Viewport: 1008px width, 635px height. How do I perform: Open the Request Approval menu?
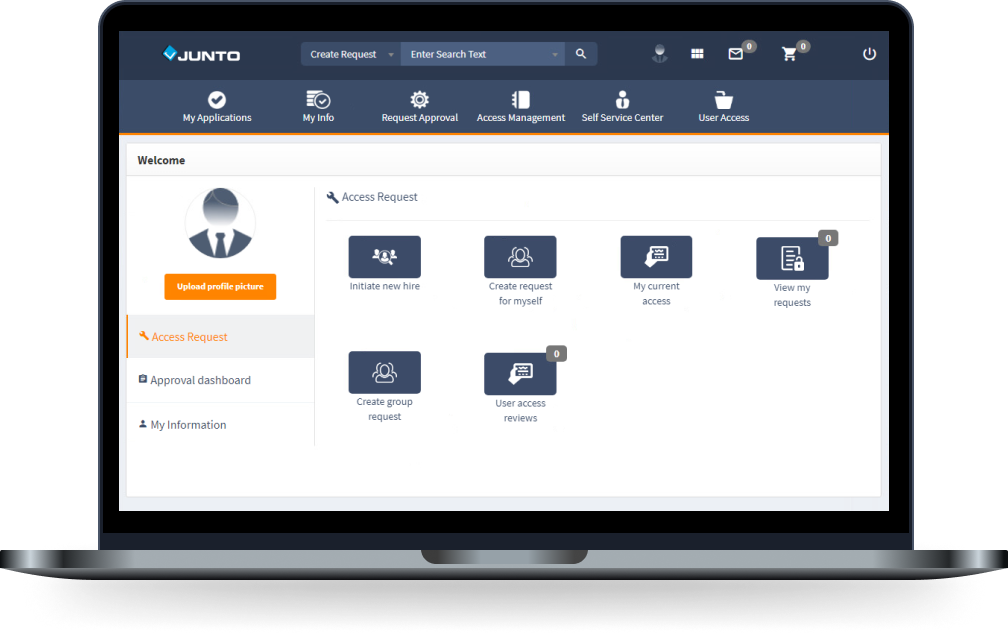point(419,107)
